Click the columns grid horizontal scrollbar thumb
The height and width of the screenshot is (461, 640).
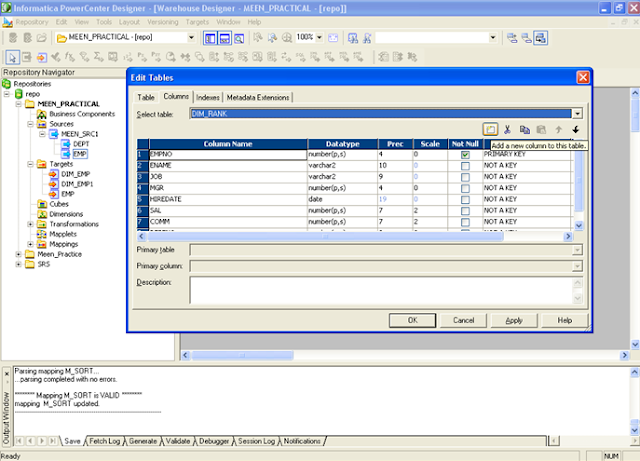[x=325, y=236]
